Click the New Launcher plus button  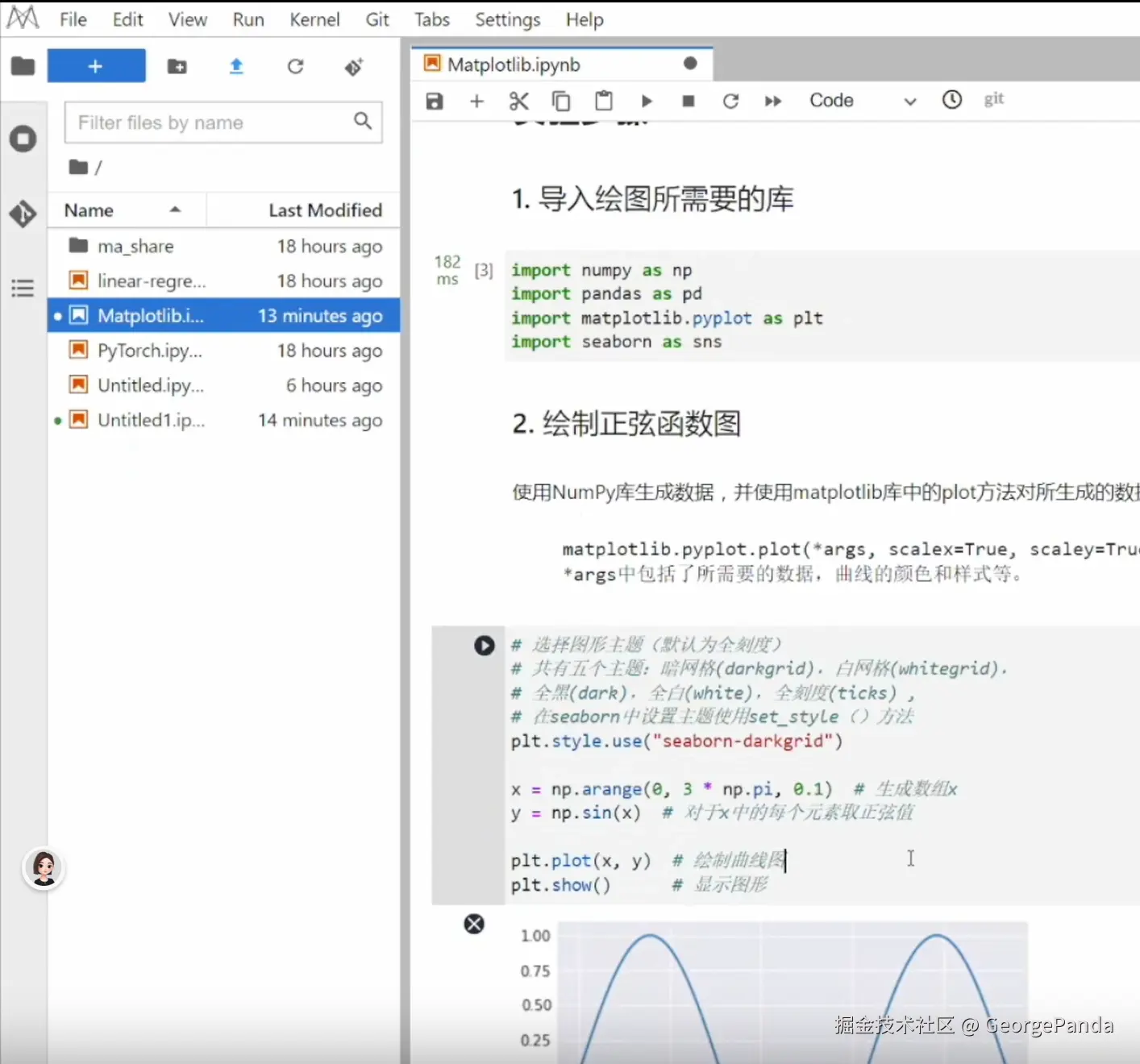click(96, 65)
